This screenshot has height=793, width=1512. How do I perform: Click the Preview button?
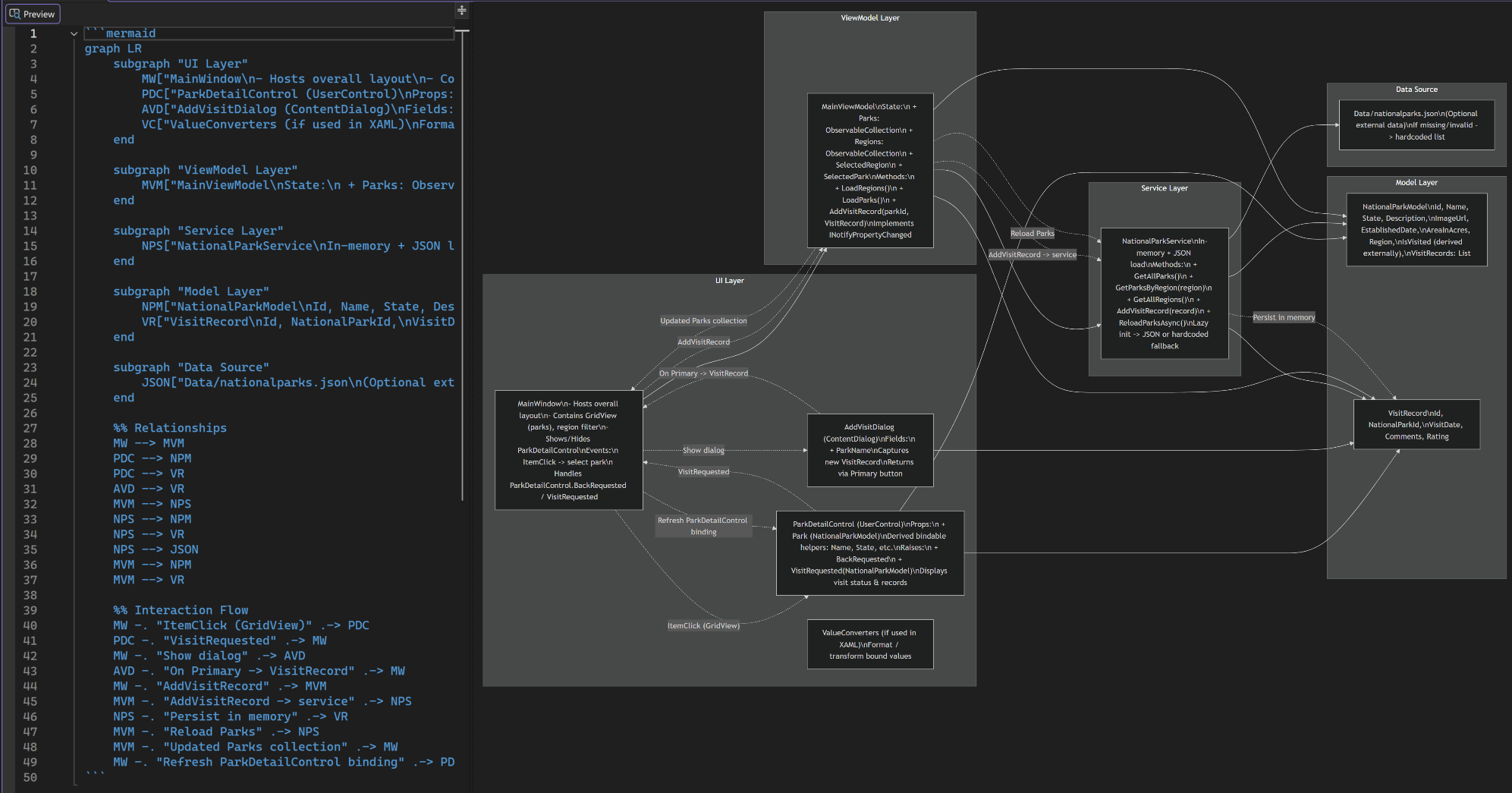pos(33,14)
